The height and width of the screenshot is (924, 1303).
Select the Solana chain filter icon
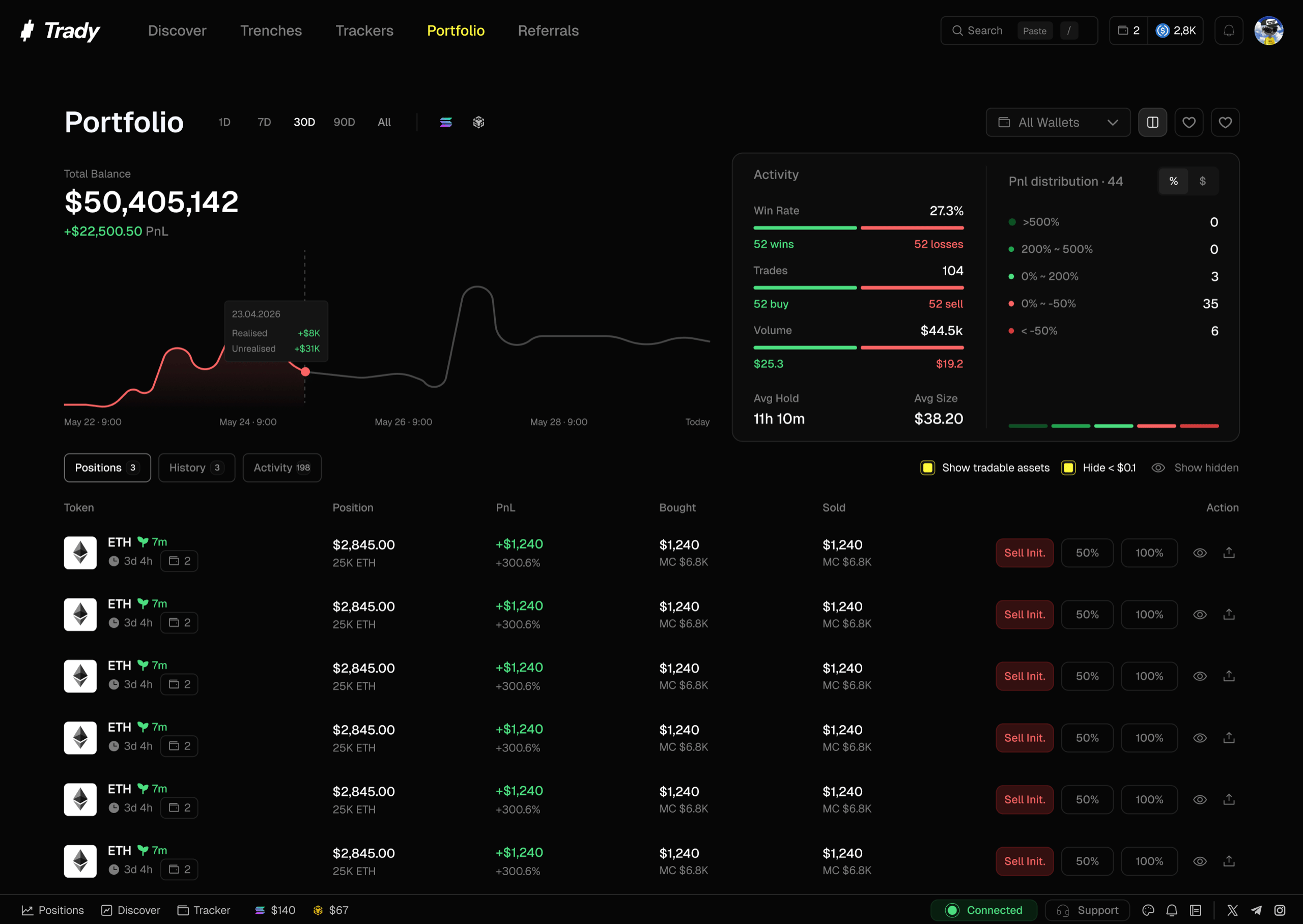coord(445,122)
